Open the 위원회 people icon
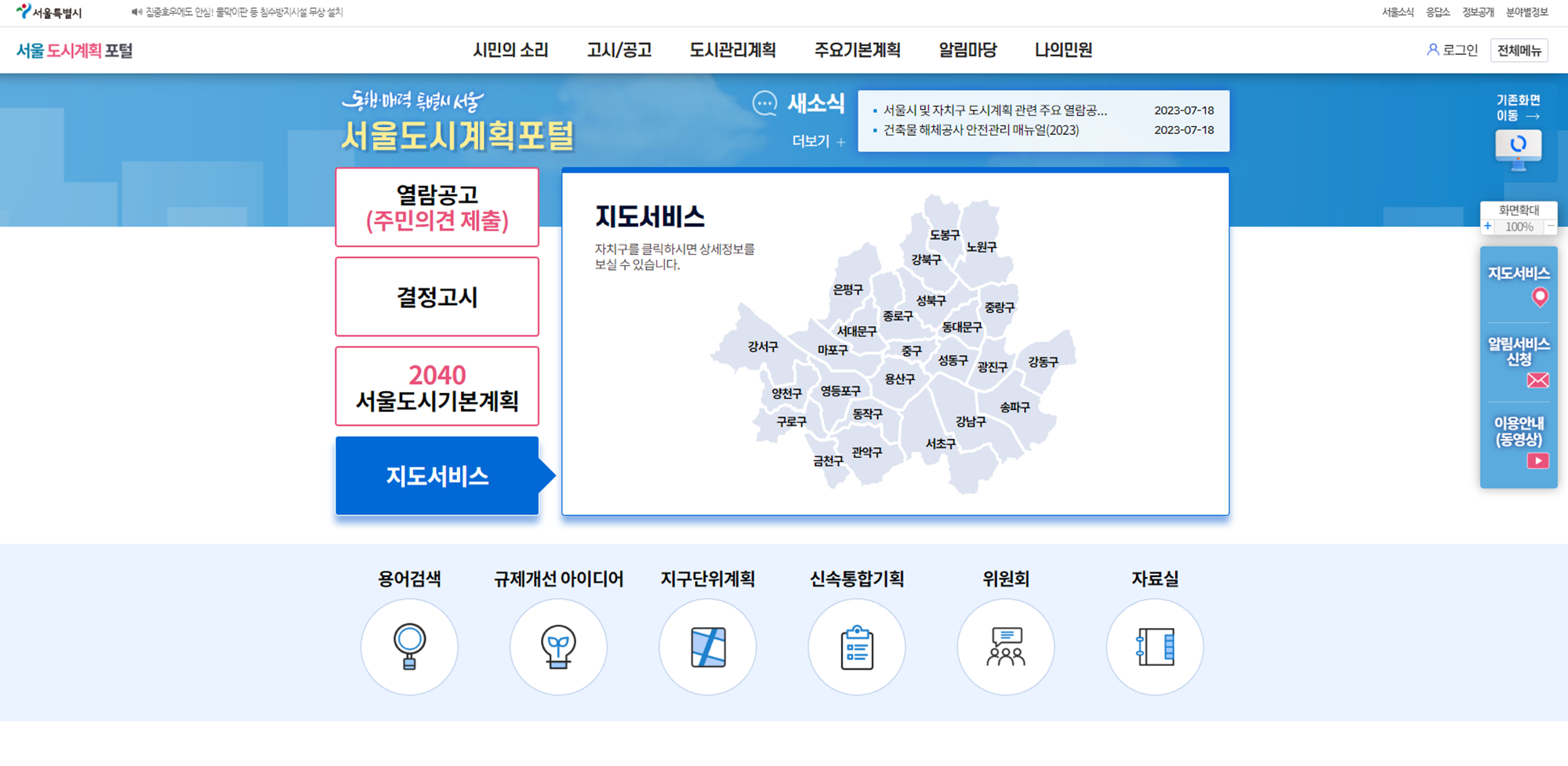The height and width of the screenshot is (766, 1568). coord(1006,647)
